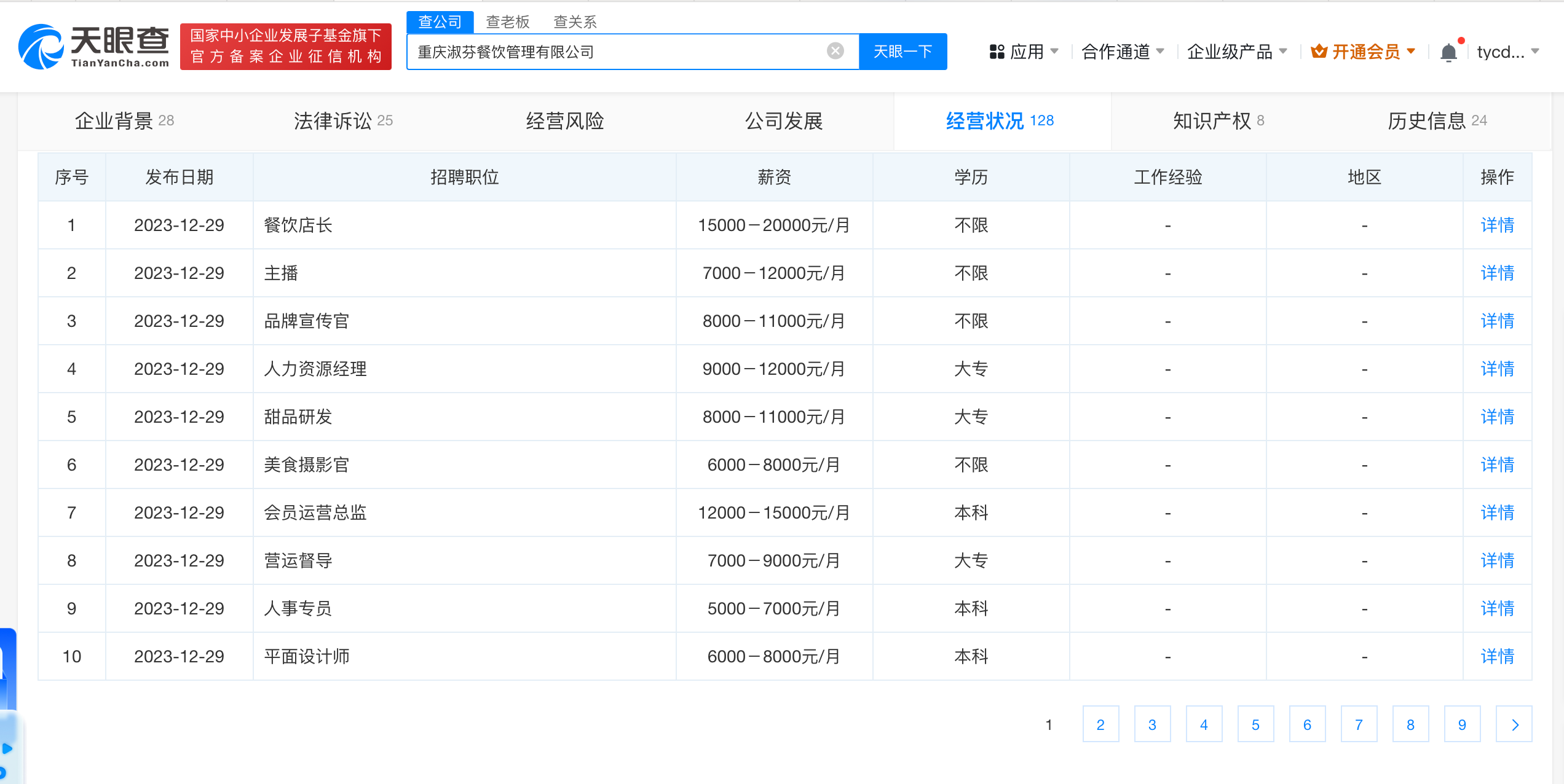Click the 人力资源经理 job title
Screen dimensions: 1564x784
[x=315, y=369]
